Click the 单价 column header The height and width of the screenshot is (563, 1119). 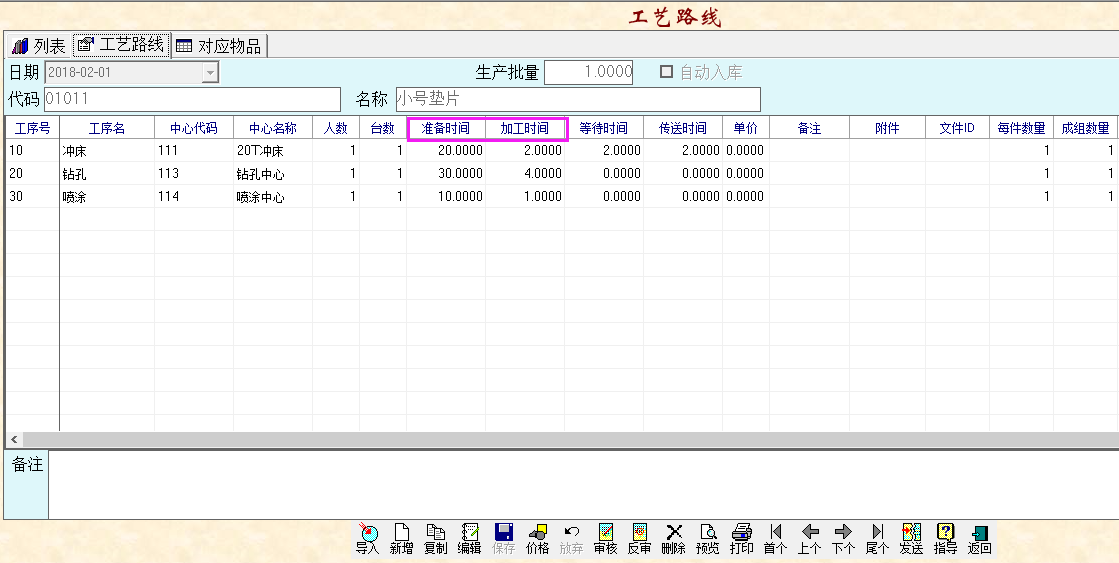click(x=746, y=128)
